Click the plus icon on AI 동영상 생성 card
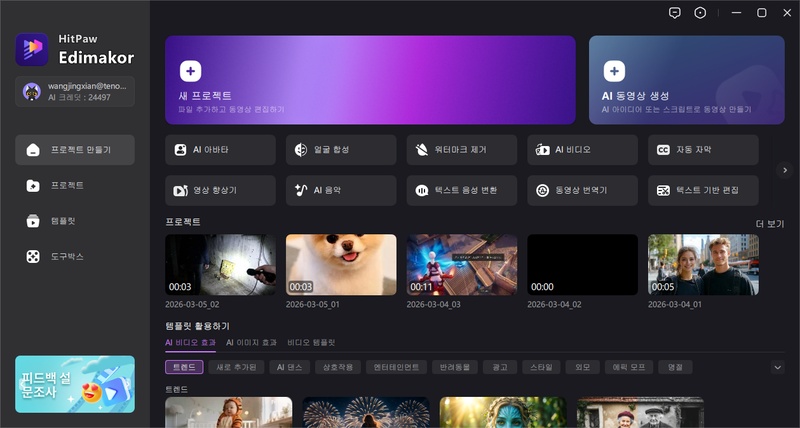 click(x=614, y=71)
